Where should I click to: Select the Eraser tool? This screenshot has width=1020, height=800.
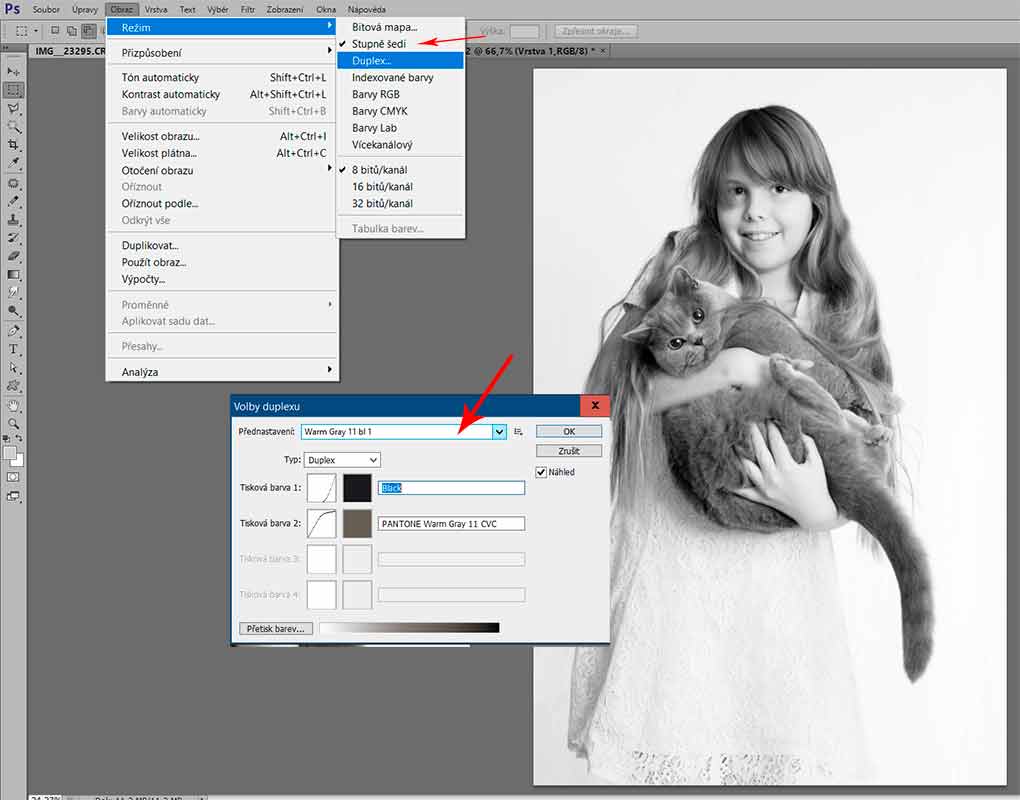[x=14, y=256]
